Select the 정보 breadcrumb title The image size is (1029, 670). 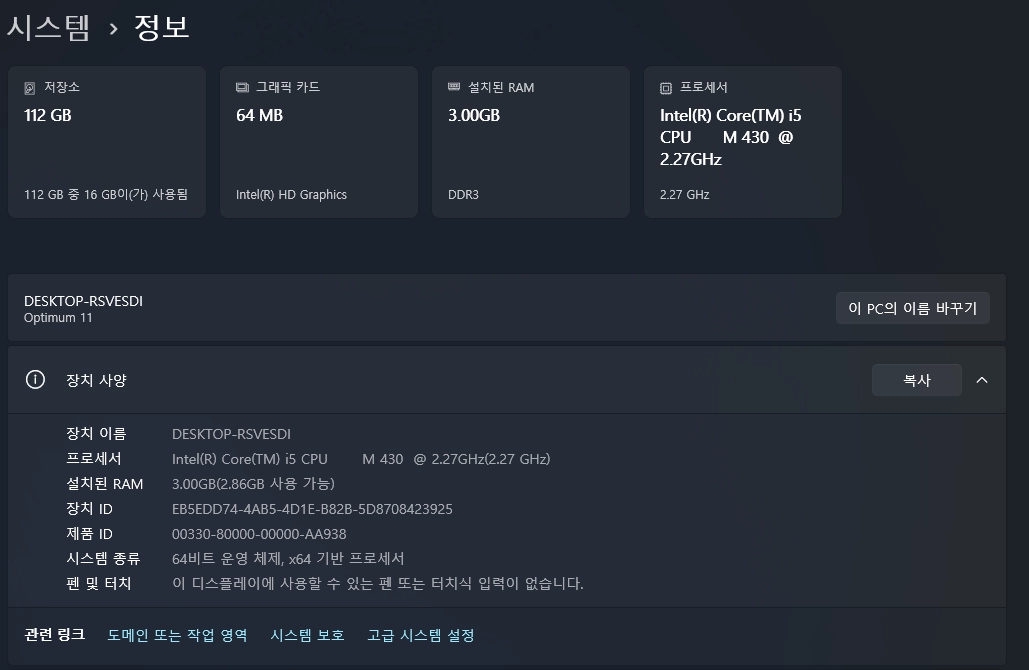coord(162,28)
